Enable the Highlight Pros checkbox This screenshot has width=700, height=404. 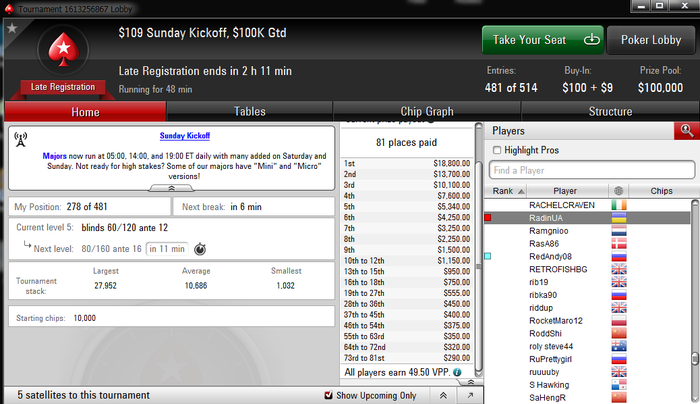pyautogui.click(x=497, y=150)
